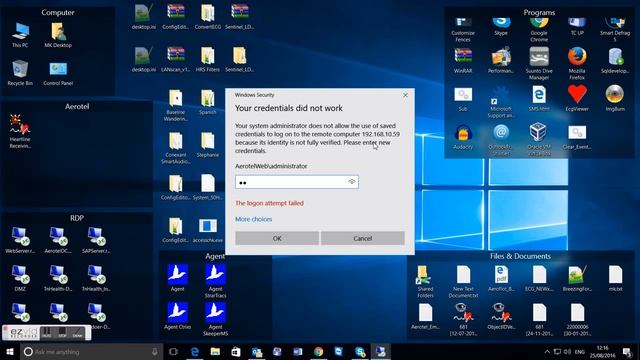This screenshot has width=640, height=360.
Task: Select the Shared Folders icon
Action: (x=425, y=282)
